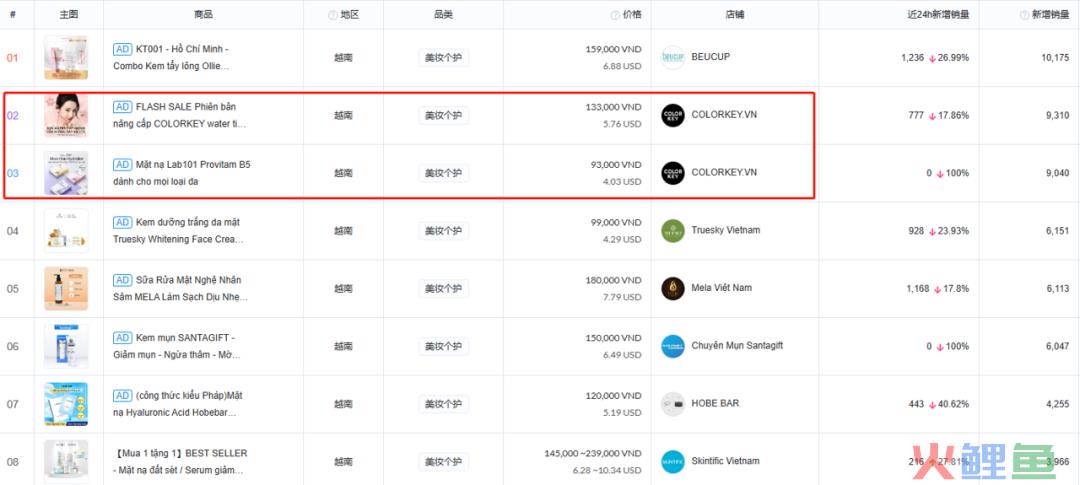This screenshot has height=485, width=1080.
Task: Open Mặt nạ Hyaluronic Acid Hobebar link
Action: click(x=178, y=404)
